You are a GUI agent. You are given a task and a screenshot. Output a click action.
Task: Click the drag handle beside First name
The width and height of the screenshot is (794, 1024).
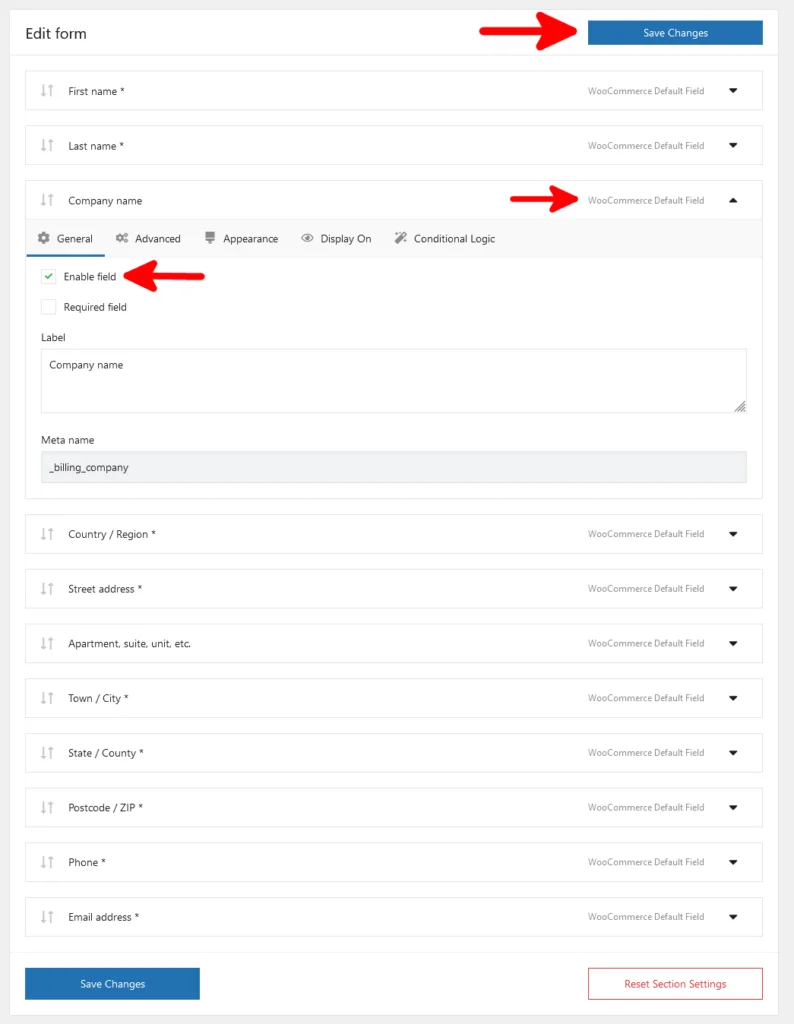tap(46, 90)
